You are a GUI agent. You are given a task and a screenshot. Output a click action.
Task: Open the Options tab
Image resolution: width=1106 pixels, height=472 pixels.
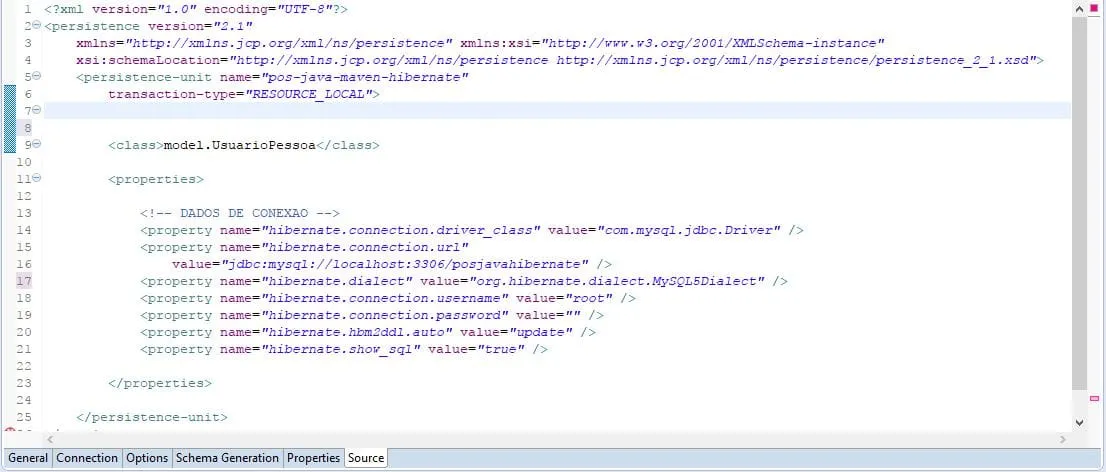pos(147,458)
